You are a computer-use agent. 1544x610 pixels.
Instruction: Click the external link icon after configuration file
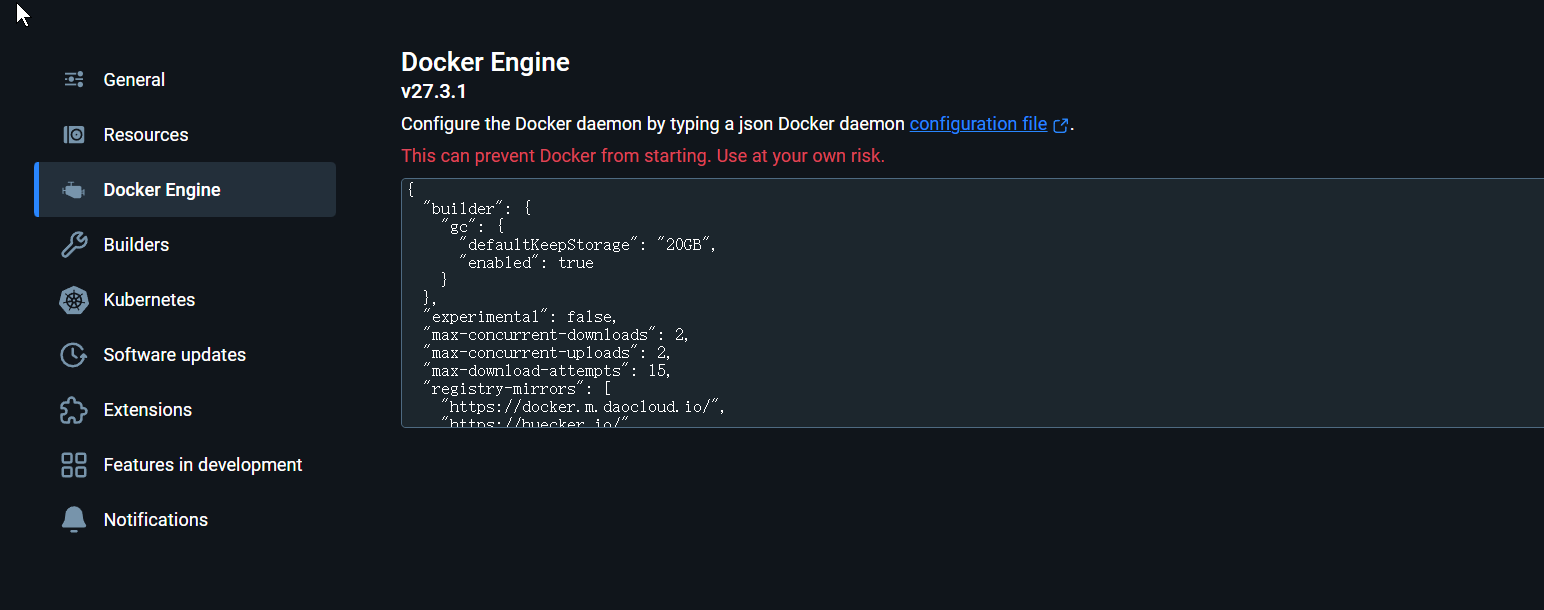1061,125
